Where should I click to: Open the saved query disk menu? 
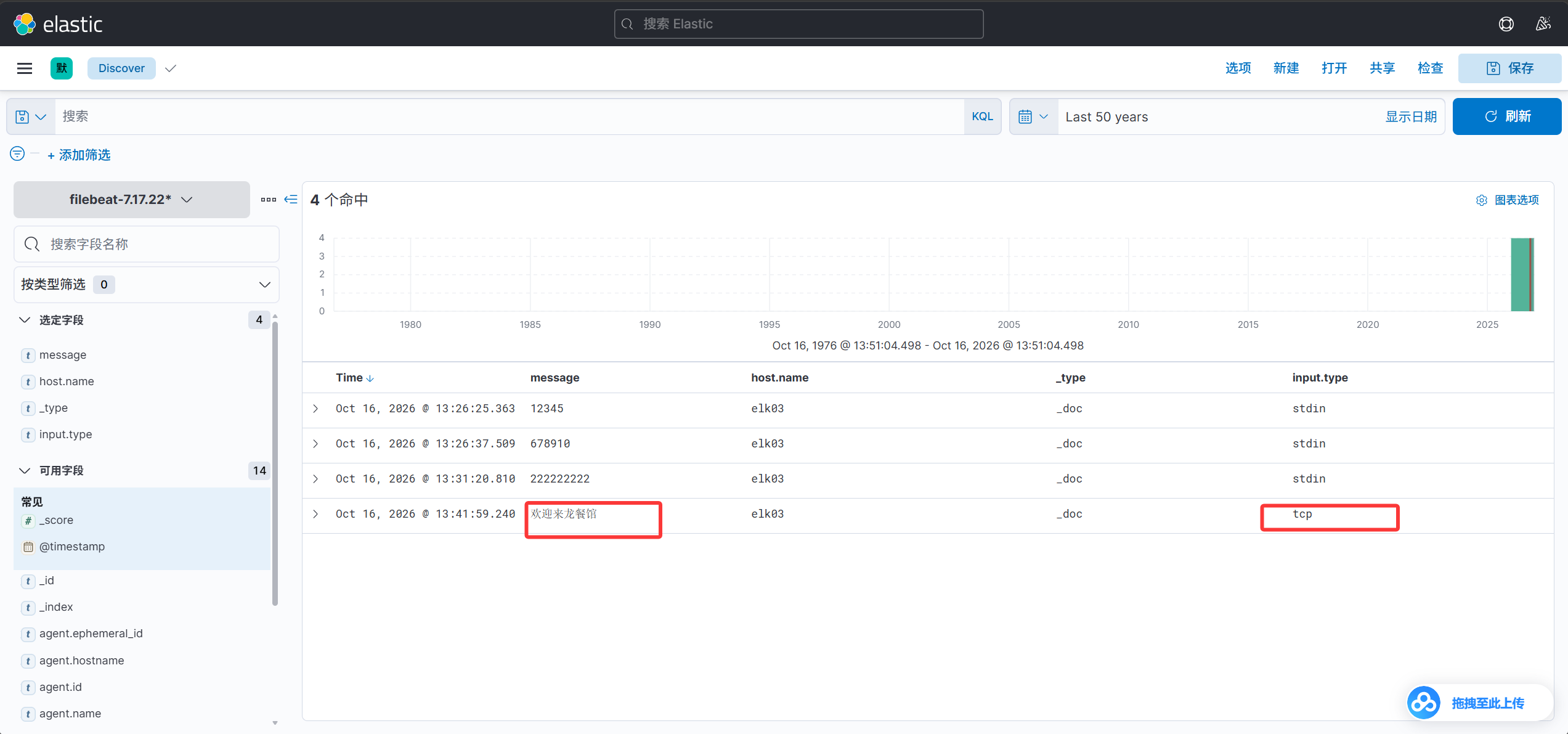[x=31, y=116]
